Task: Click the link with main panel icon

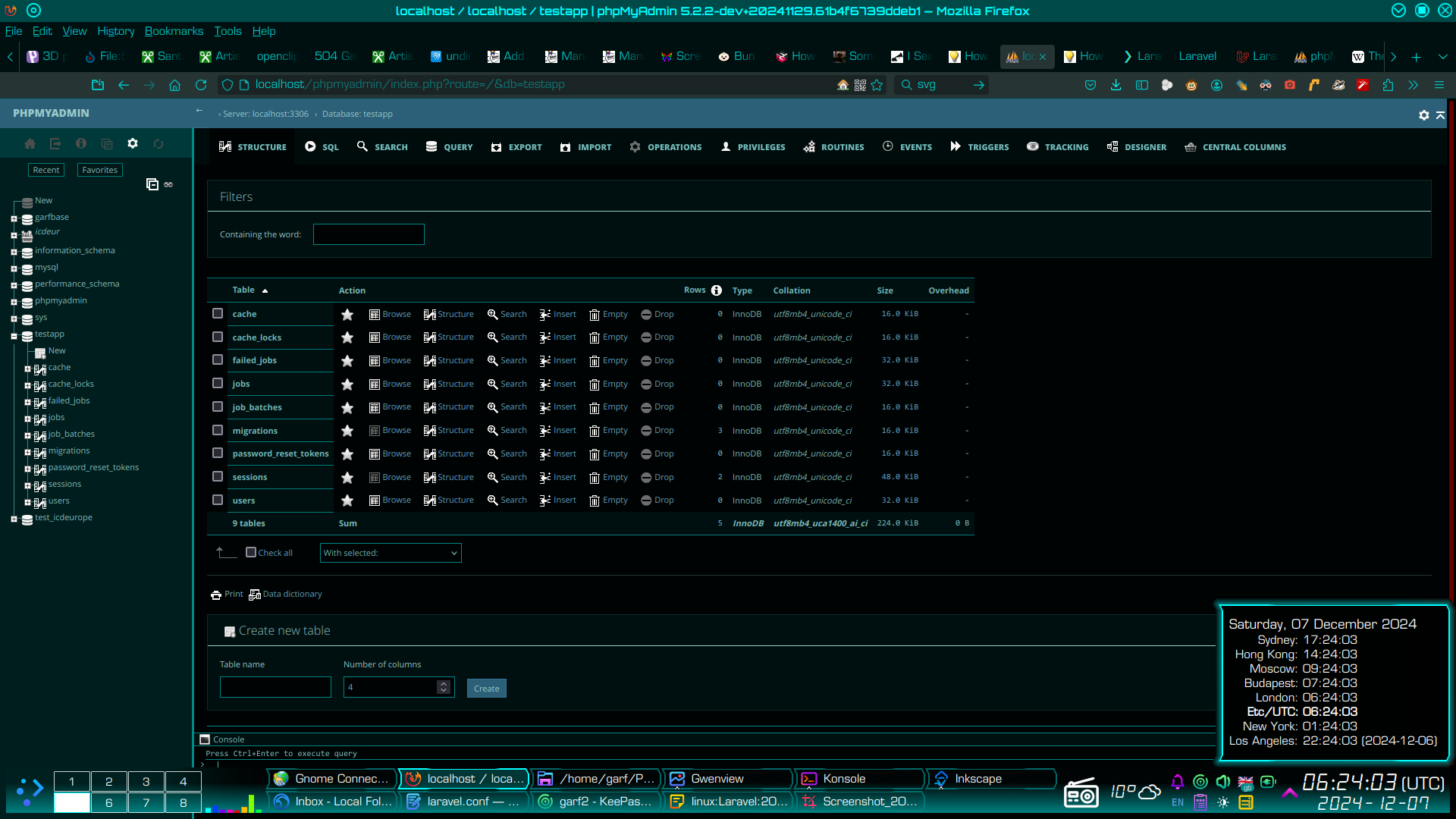Action: [168, 184]
